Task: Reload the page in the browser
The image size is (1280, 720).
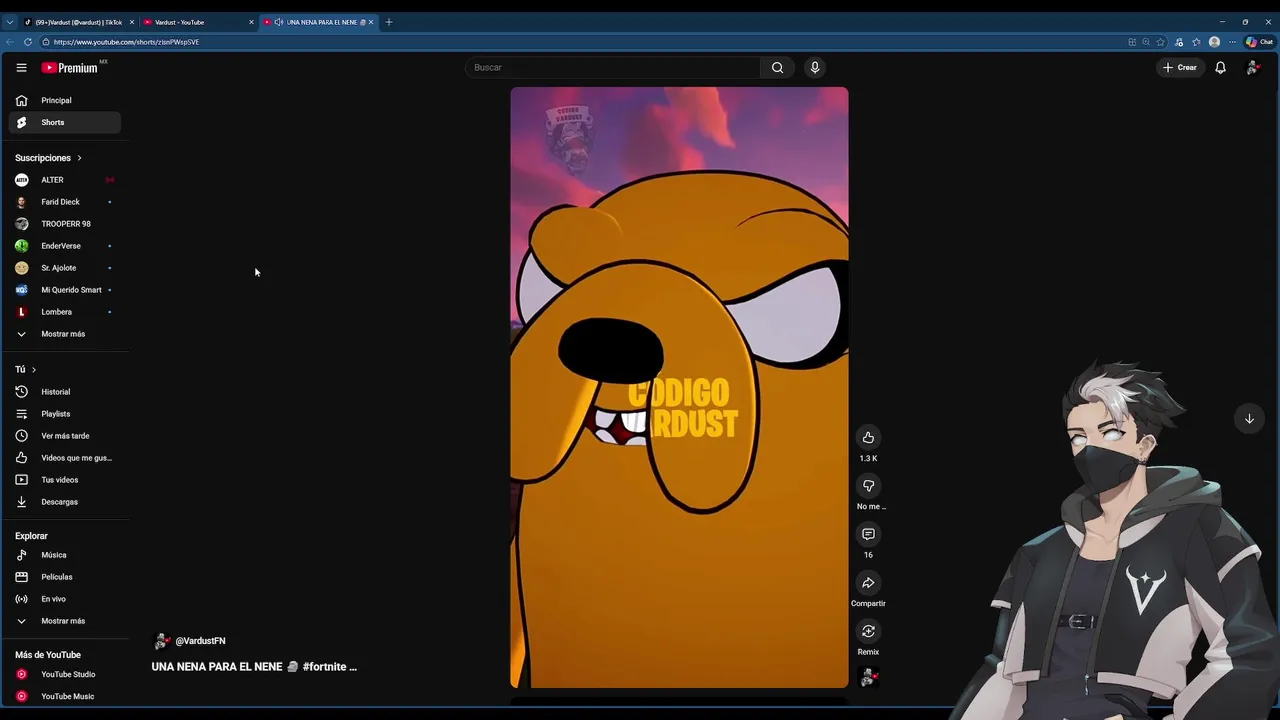Action: [x=27, y=42]
